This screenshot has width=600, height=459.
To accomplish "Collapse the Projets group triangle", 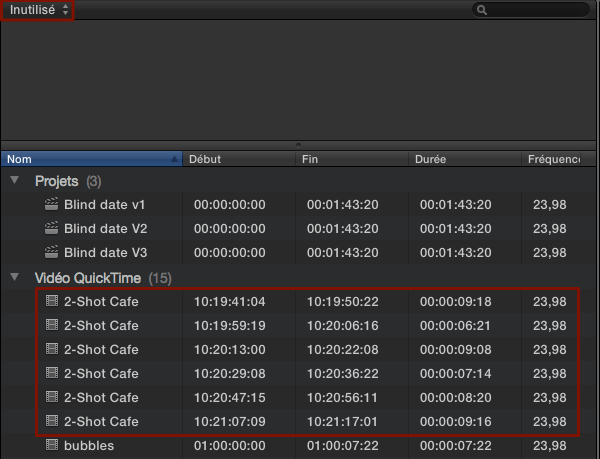I will (x=15, y=181).
